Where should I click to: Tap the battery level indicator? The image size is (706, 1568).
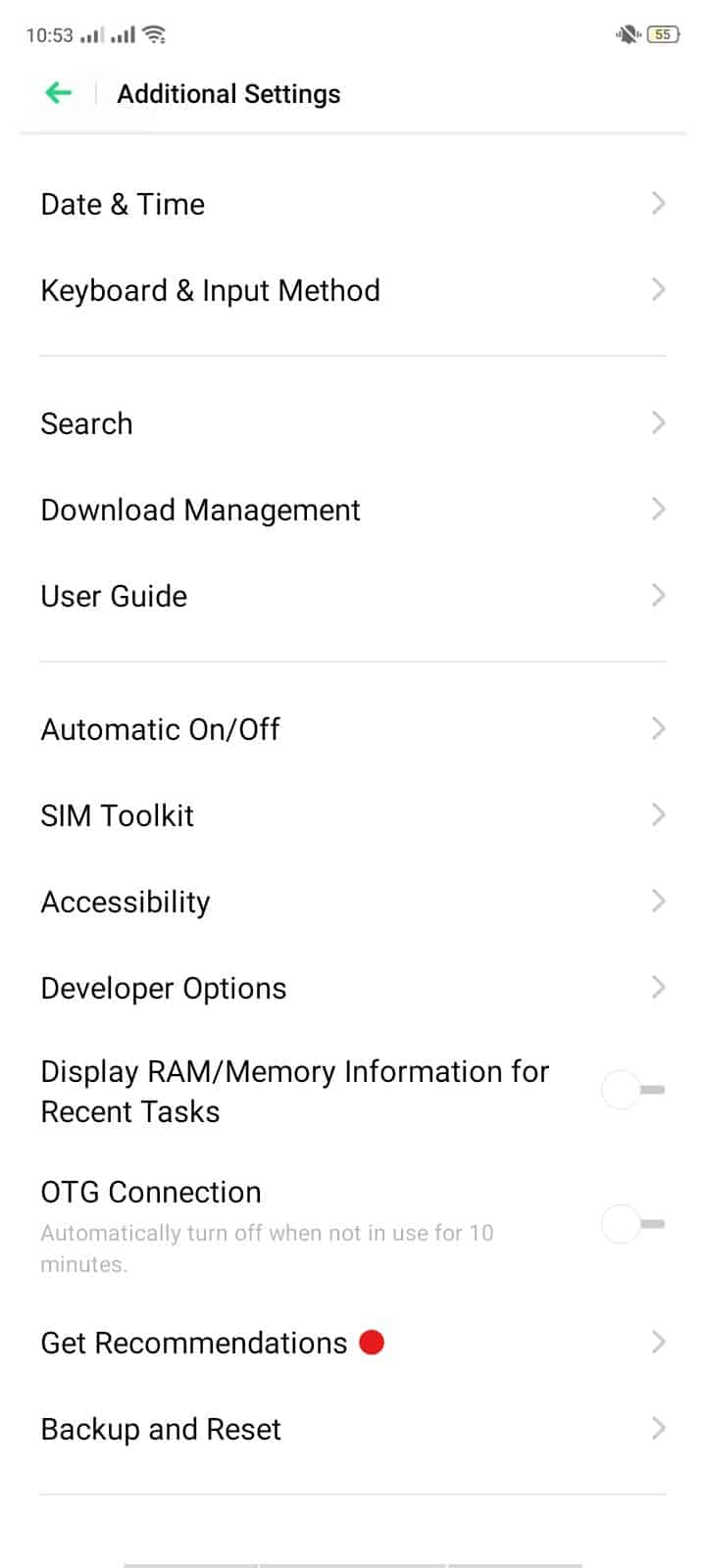[x=663, y=35]
